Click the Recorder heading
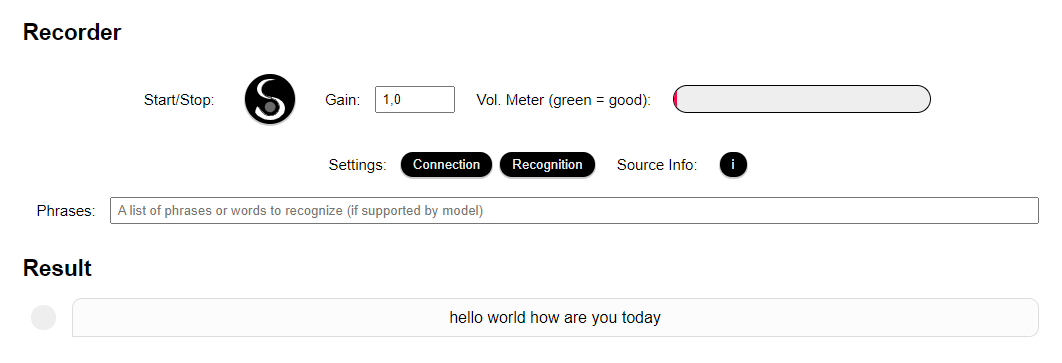Image resolution: width=1062 pixels, height=363 pixels. tap(72, 33)
